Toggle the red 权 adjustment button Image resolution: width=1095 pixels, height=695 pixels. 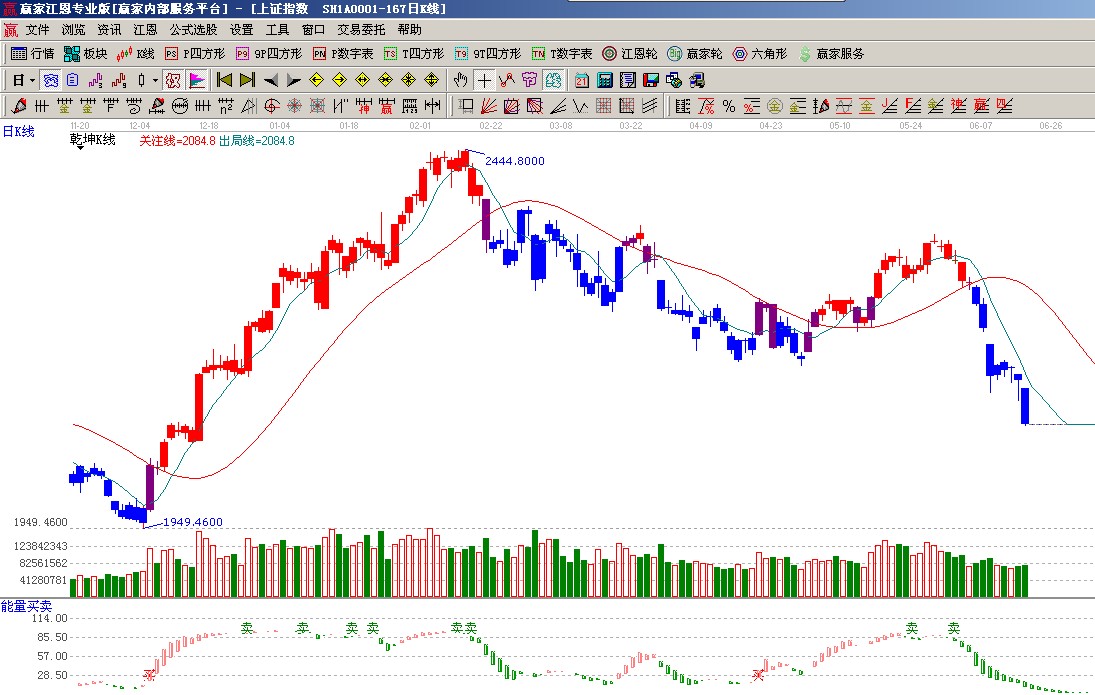(173, 80)
